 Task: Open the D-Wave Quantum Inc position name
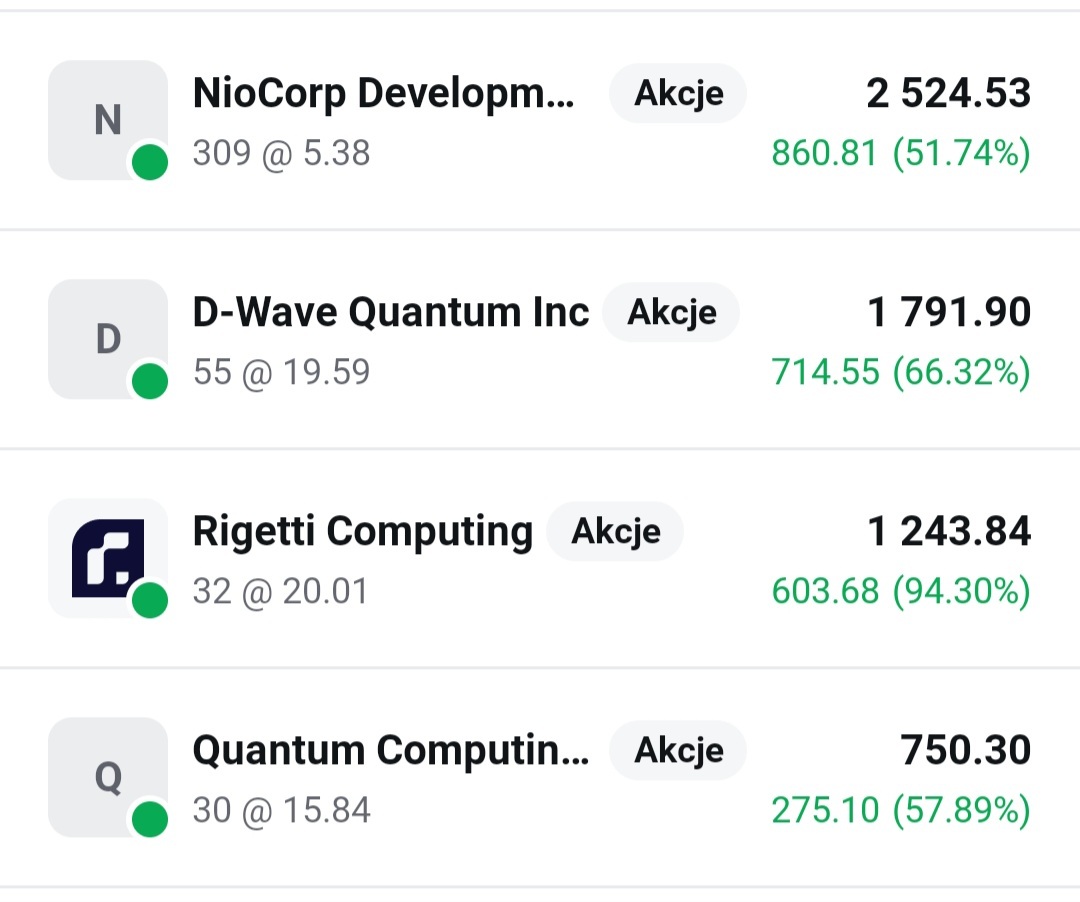click(390, 312)
